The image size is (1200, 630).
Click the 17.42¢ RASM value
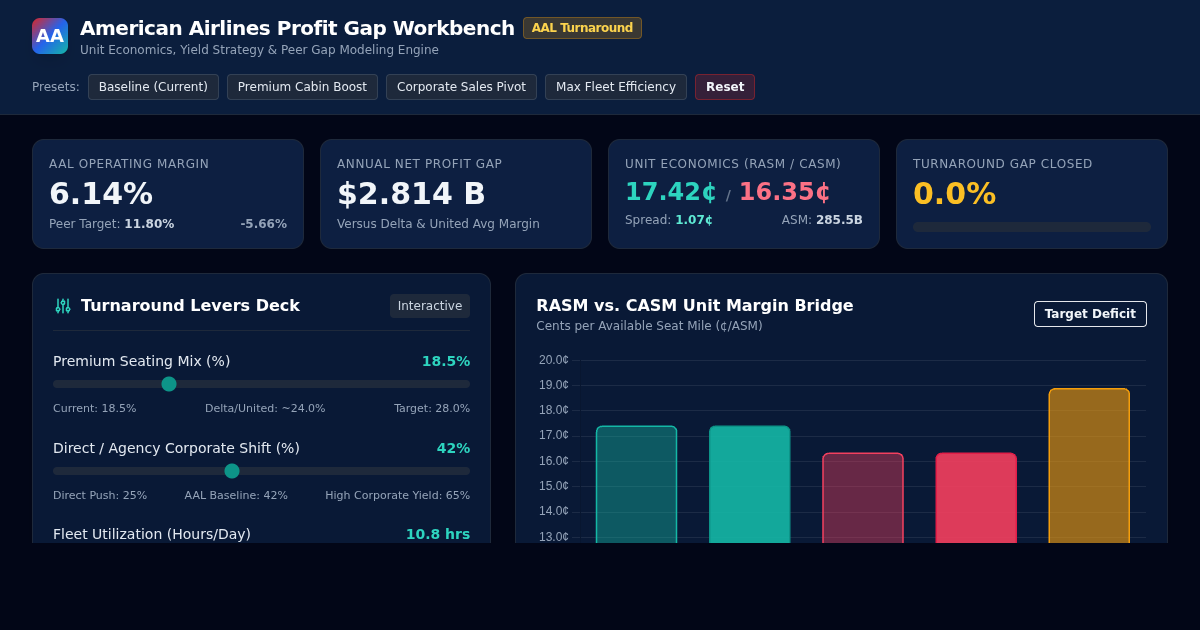(670, 192)
